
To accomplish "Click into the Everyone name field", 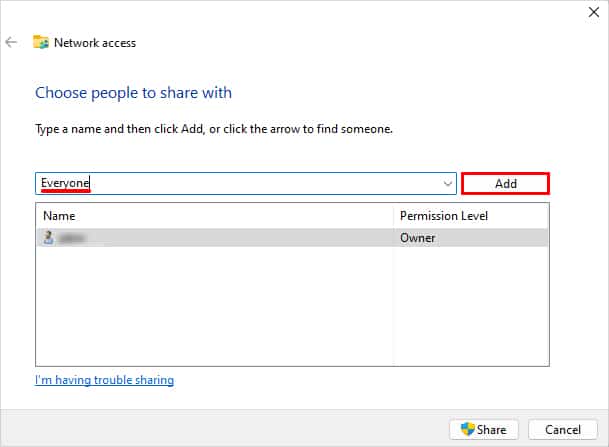I will pyautogui.click(x=239, y=183).
